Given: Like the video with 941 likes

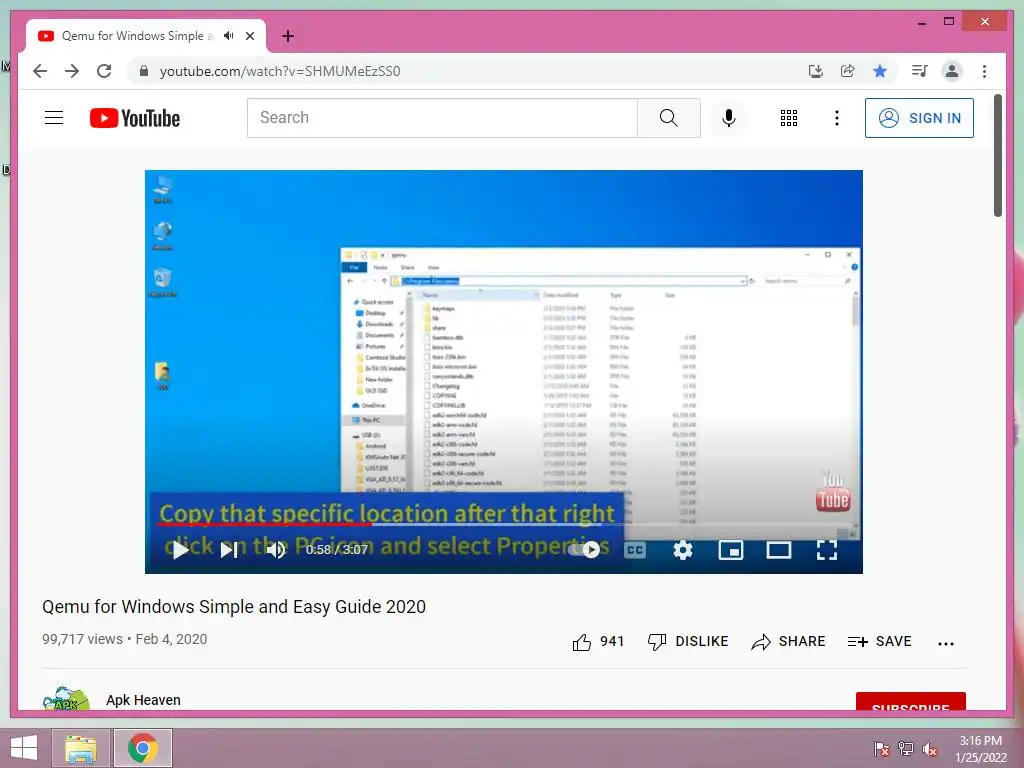Looking at the screenshot, I should [598, 641].
